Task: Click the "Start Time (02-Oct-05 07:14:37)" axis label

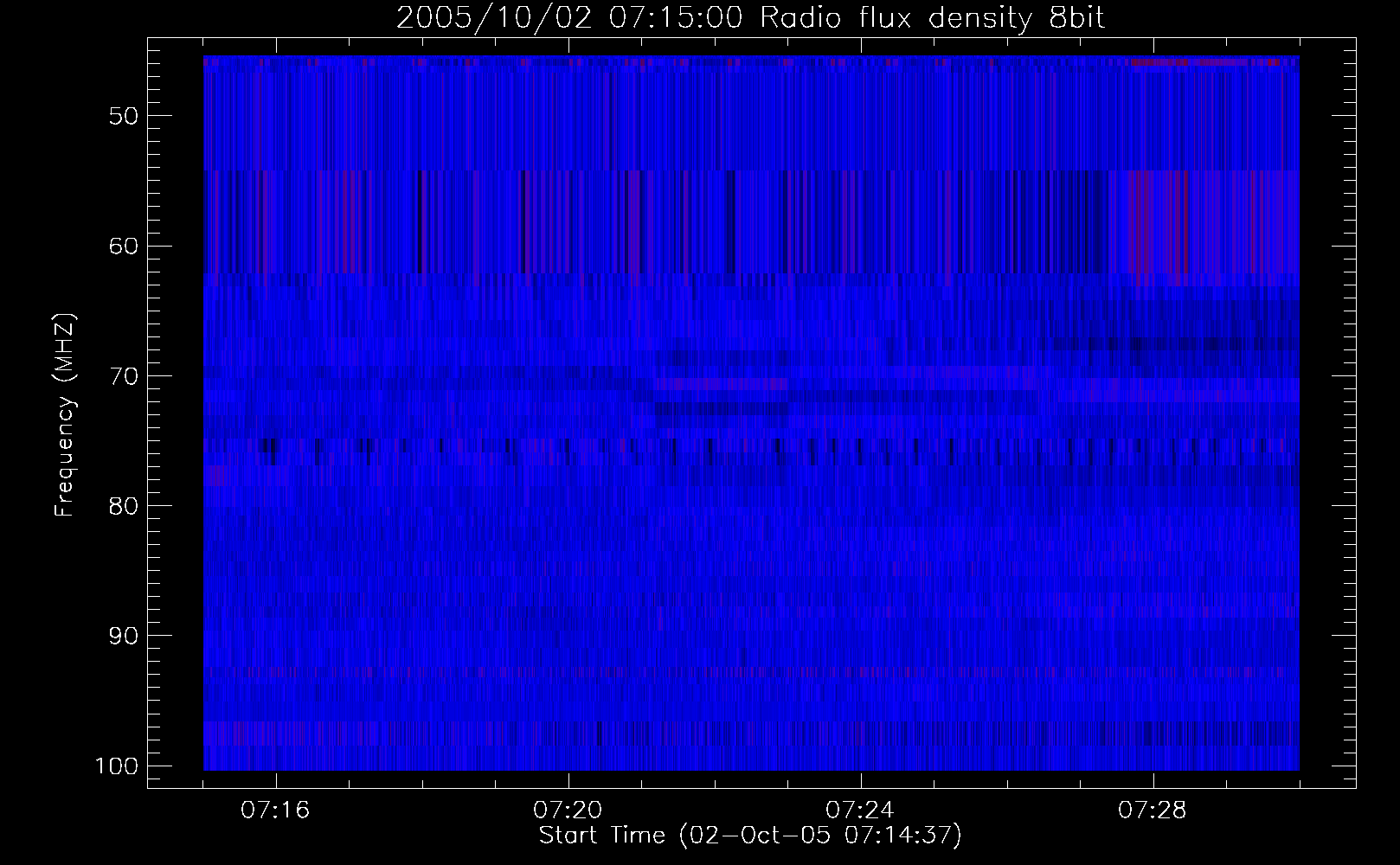Action: (x=750, y=836)
